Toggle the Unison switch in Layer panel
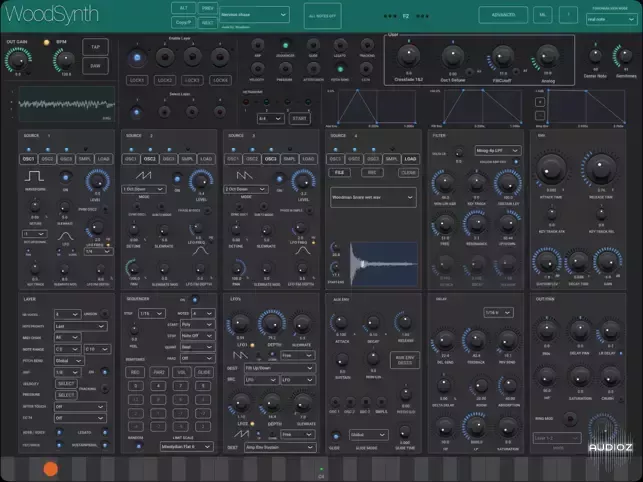Screen dimensions: 643x482 tap(105, 314)
